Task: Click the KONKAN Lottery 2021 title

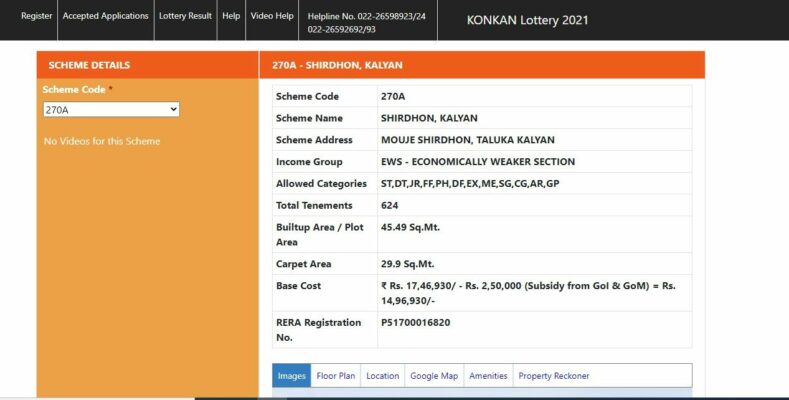Action: pyautogui.click(x=527, y=20)
